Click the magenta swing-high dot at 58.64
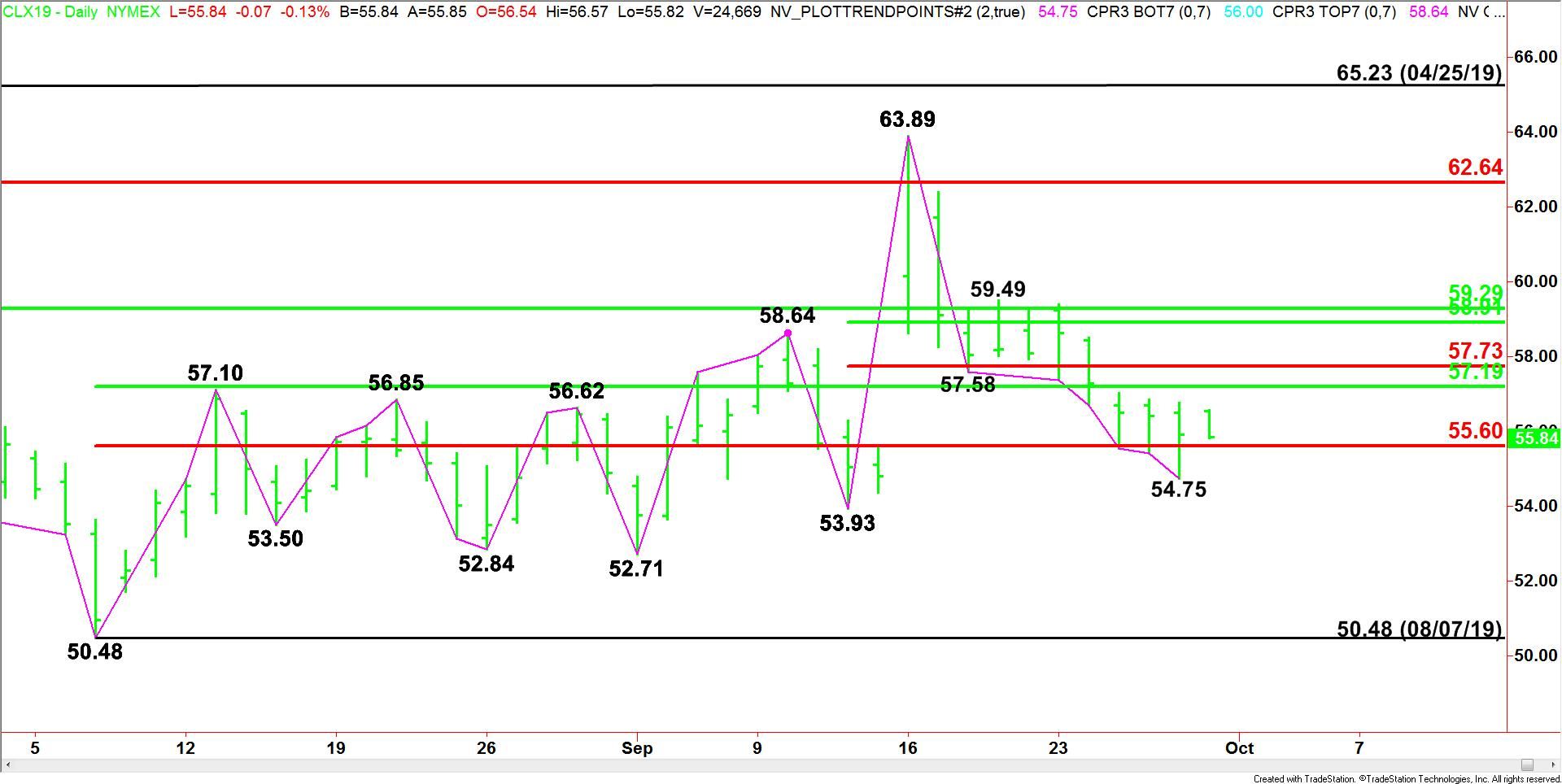1562x784 pixels. point(788,333)
